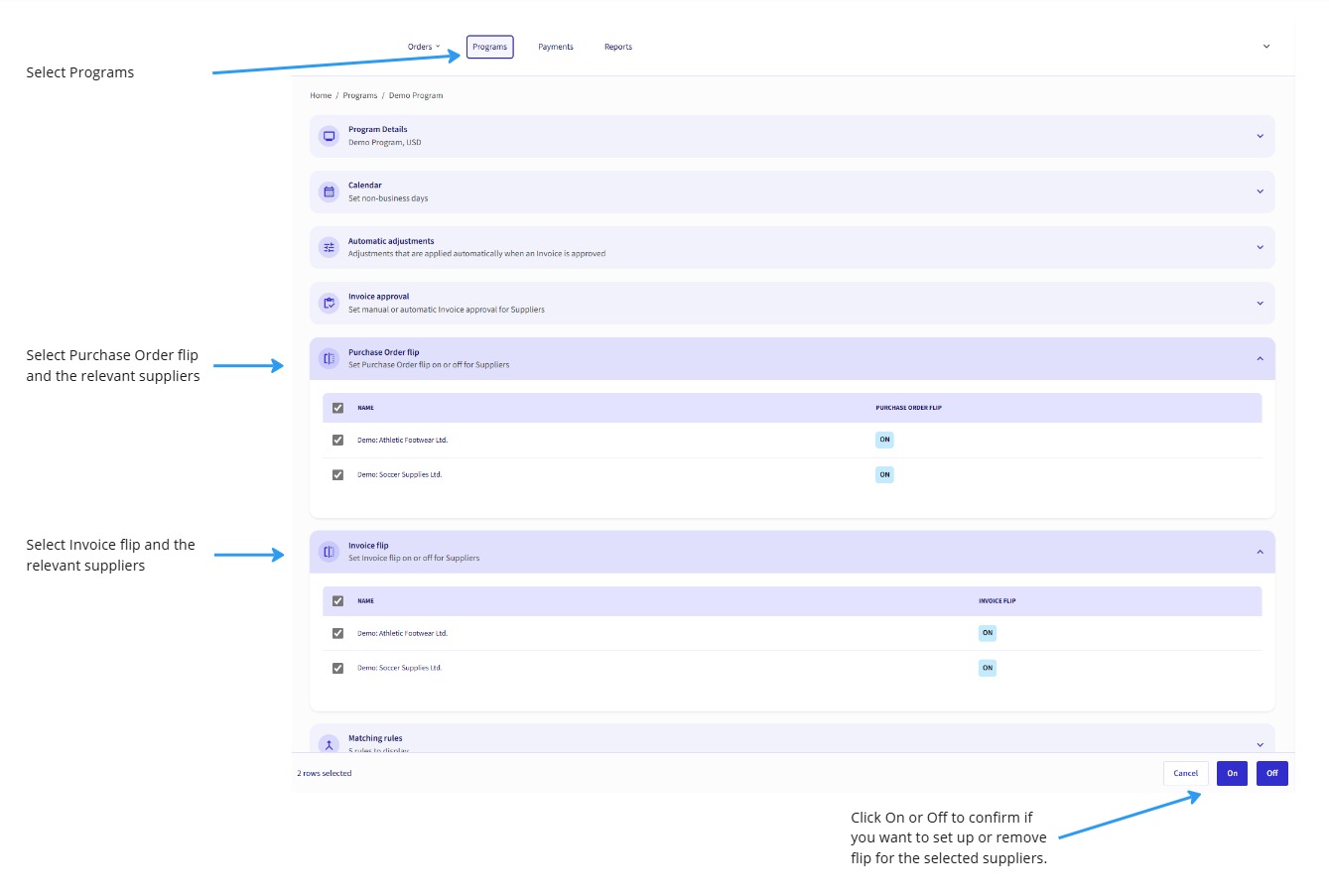Click the Automatic adjustments sliders icon
The height and width of the screenshot is (896, 1329).
pyautogui.click(x=329, y=247)
